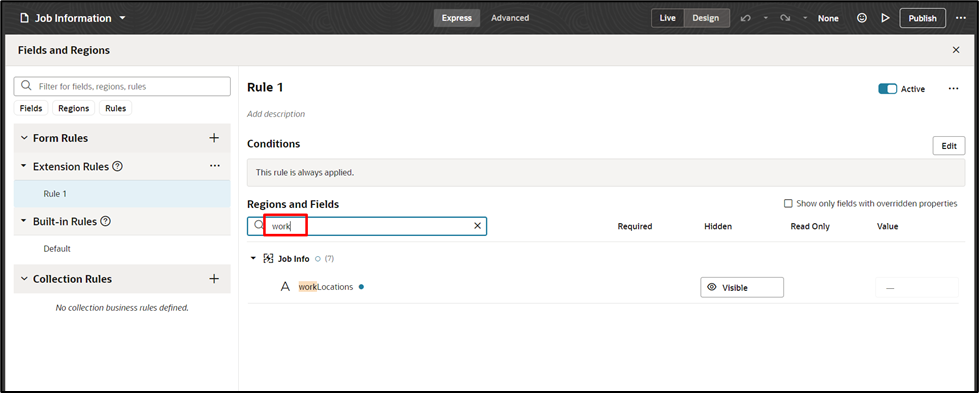This screenshot has width=979, height=393.
Task: Switch to the Advanced tab
Action: [x=510, y=18]
